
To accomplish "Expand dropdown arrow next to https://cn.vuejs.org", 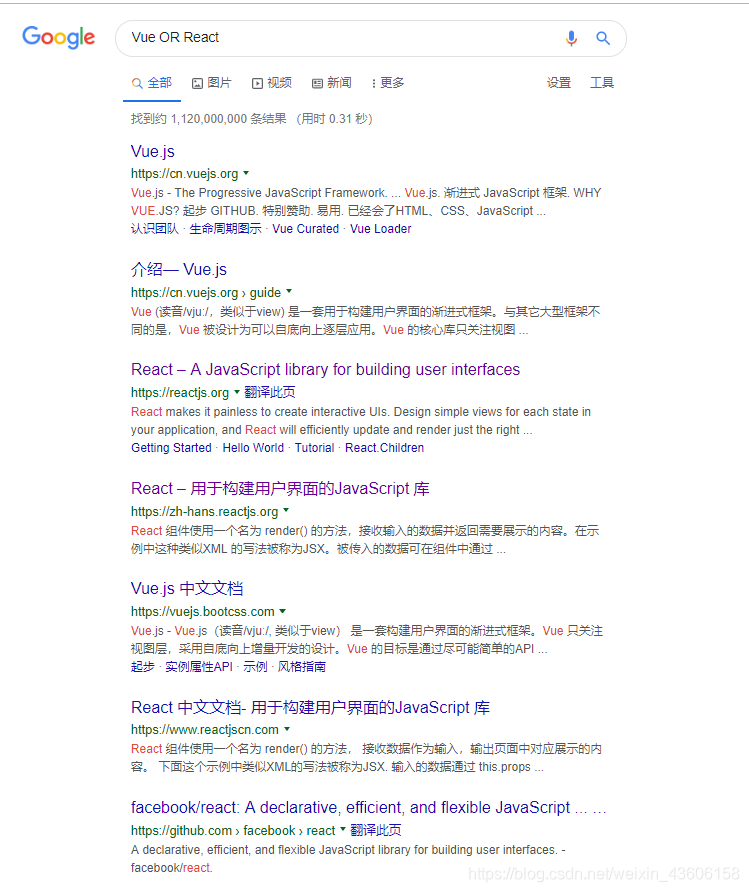I will click(x=246, y=173).
